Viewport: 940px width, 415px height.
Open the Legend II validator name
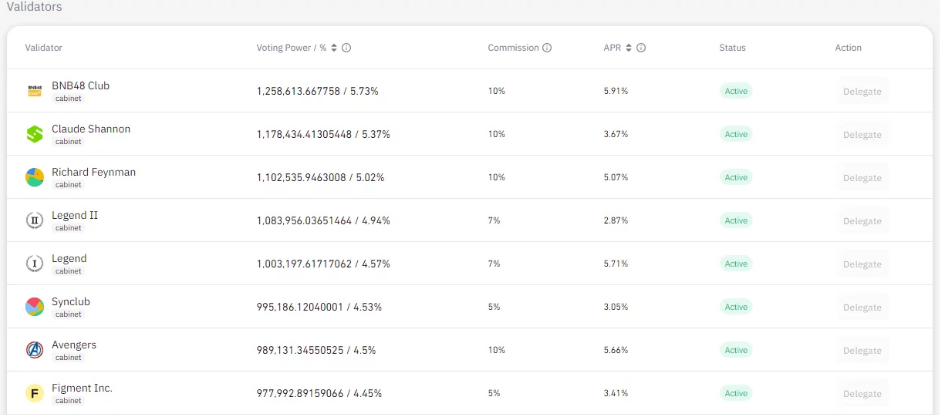click(x=74, y=215)
